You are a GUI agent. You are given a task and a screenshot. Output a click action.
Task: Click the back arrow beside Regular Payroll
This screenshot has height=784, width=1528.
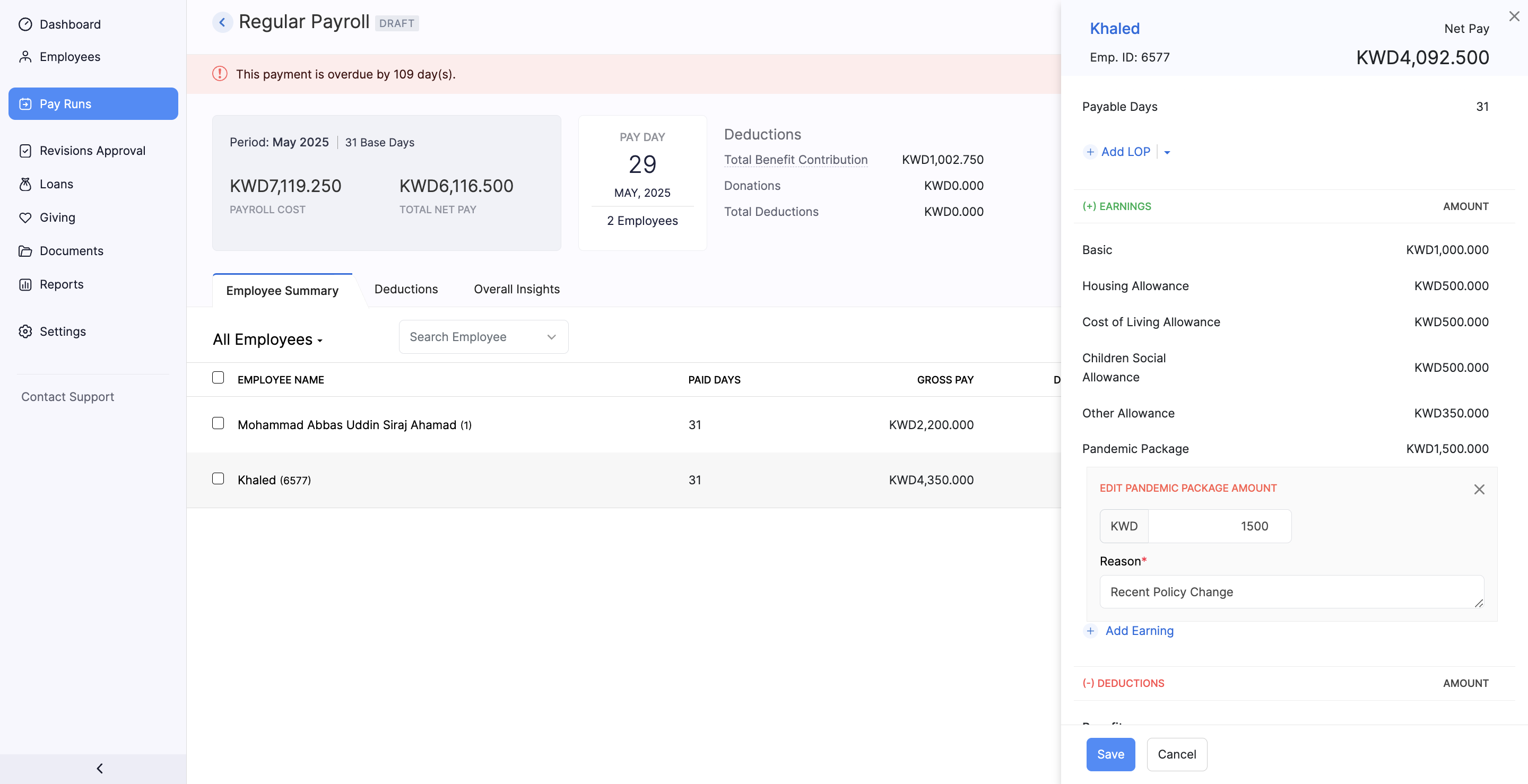(222, 22)
